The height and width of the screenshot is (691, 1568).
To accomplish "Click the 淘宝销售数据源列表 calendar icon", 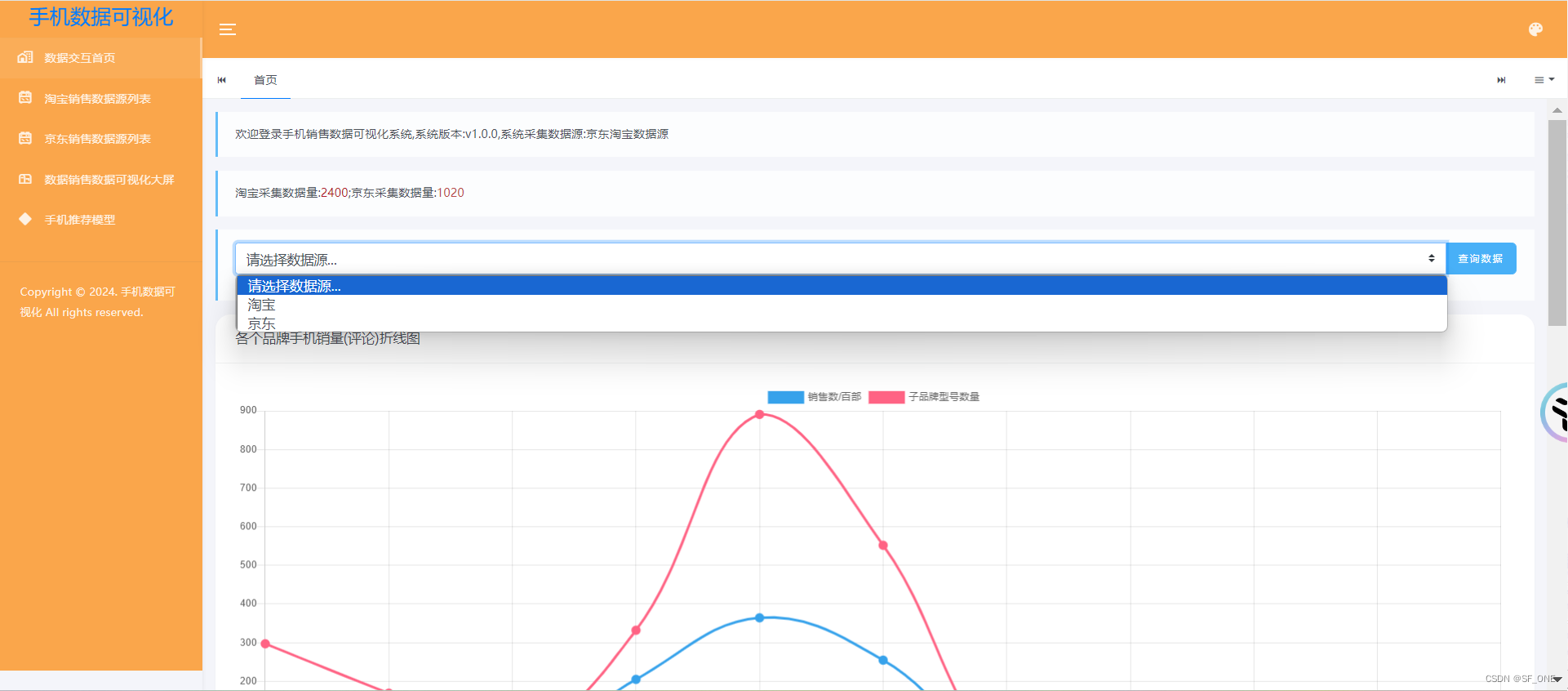I will (x=25, y=98).
